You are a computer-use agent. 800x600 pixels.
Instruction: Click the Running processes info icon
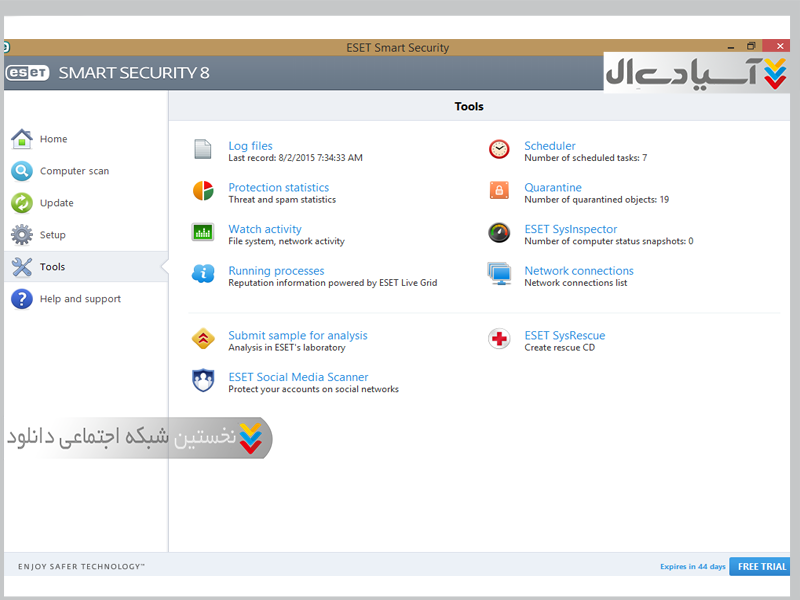click(203, 274)
